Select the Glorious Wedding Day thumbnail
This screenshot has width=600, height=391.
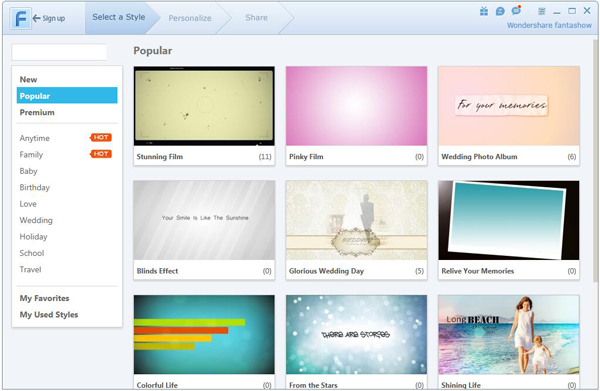[x=356, y=220]
